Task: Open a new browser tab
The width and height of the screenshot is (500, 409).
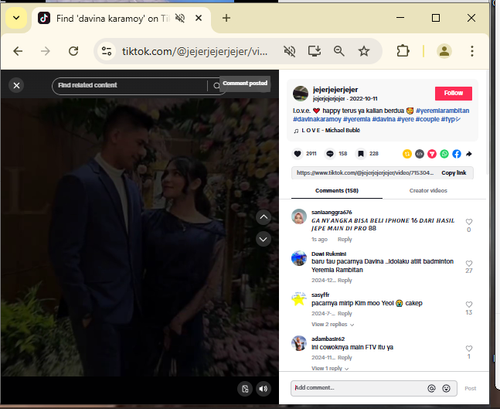Action: (x=226, y=18)
